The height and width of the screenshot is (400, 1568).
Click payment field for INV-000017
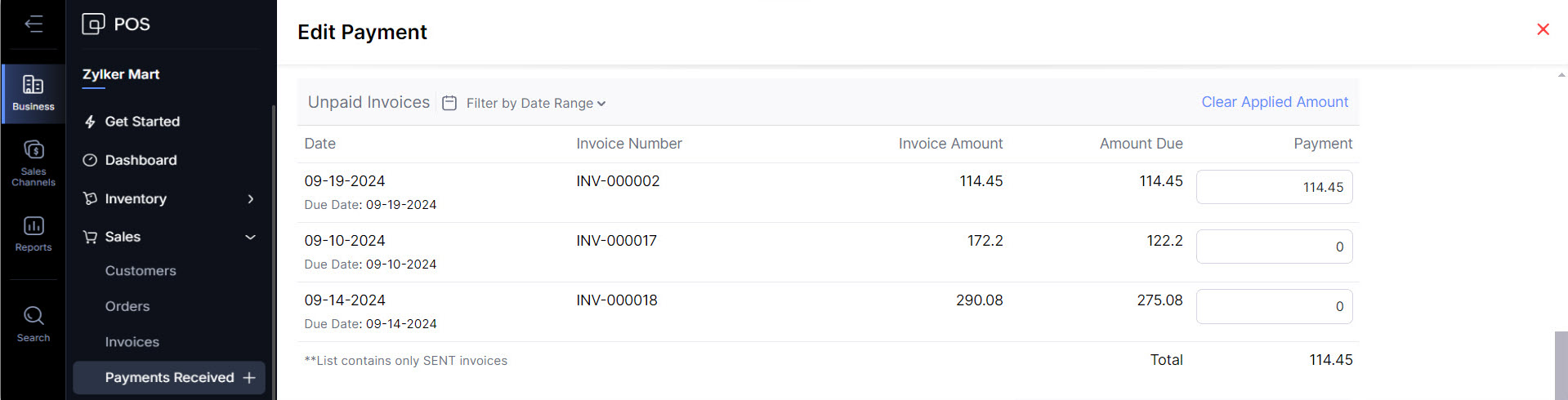(1274, 247)
